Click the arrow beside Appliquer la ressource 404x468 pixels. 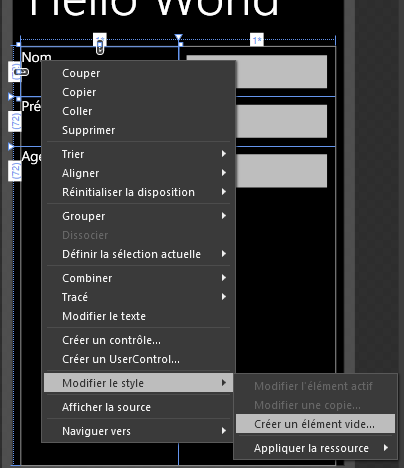click(386, 448)
